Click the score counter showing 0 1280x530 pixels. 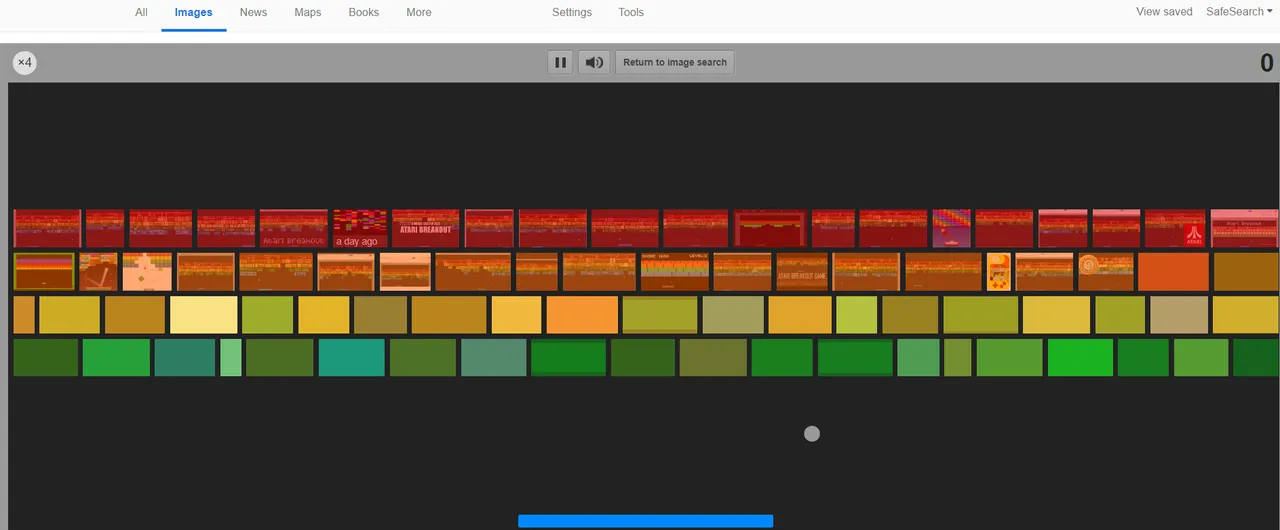point(1267,63)
